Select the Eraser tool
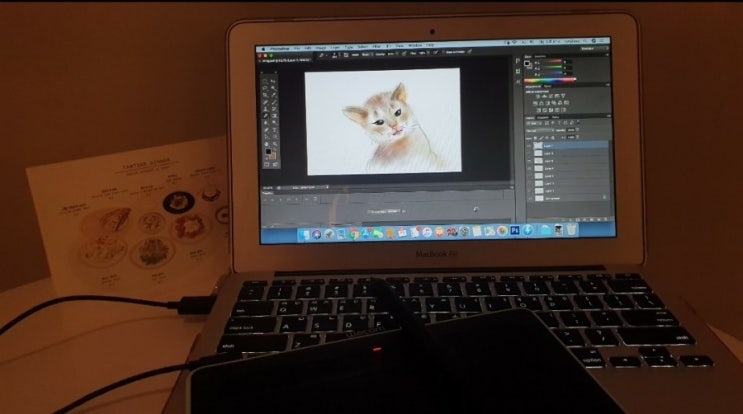 point(266,116)
